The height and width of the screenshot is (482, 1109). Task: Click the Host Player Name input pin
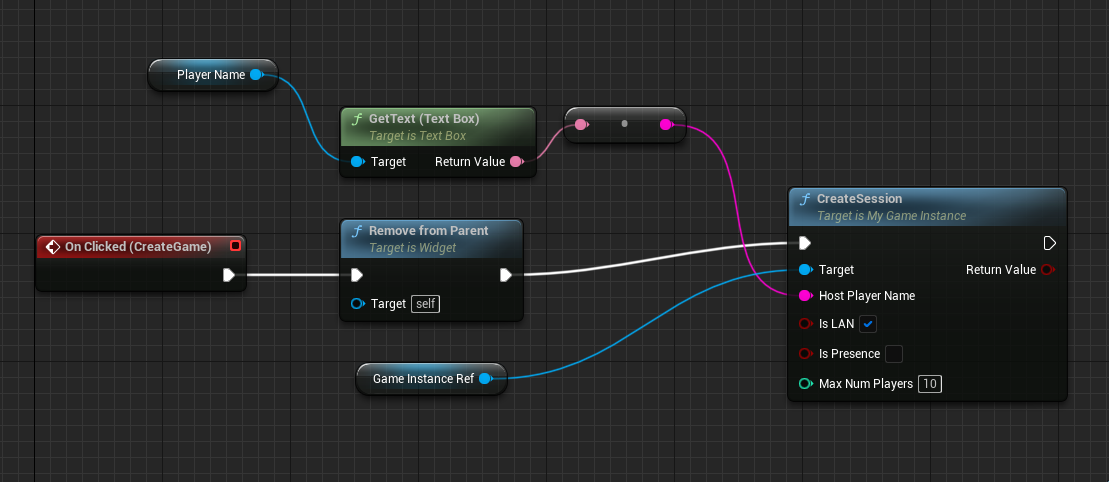(806, 296)
